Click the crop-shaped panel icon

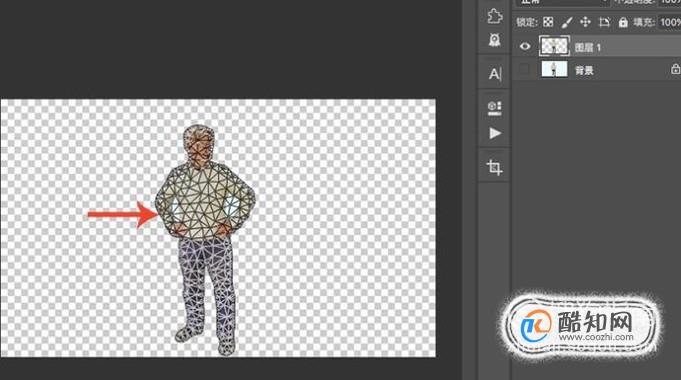[494, 167]
